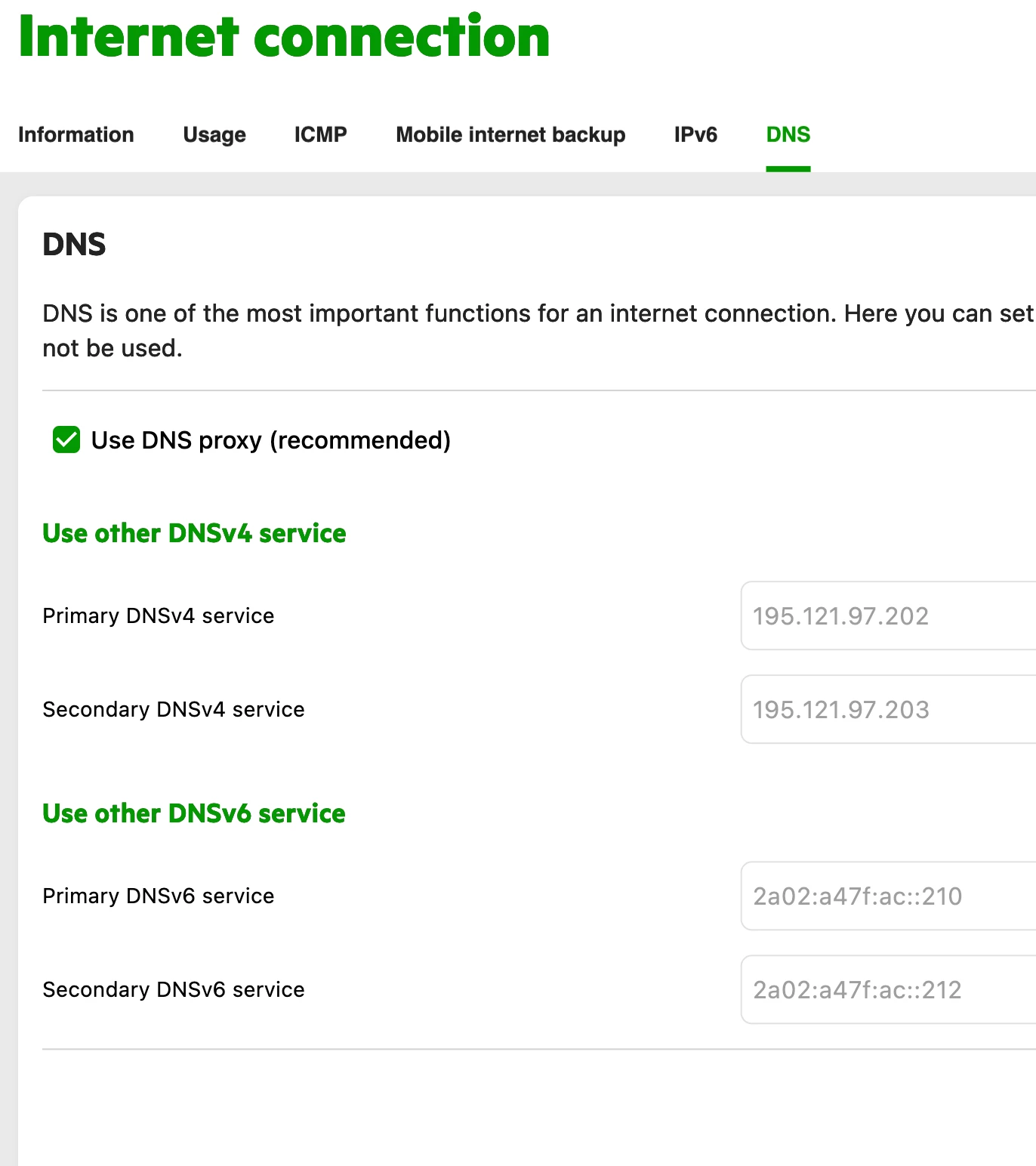
Task: Open the Information tab
Action: click(x=76, y=134)
